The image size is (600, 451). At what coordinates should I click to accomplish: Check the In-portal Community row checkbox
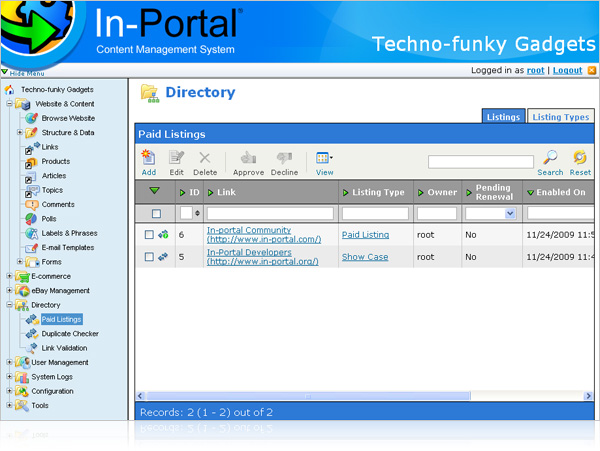[x=149, y=234]
